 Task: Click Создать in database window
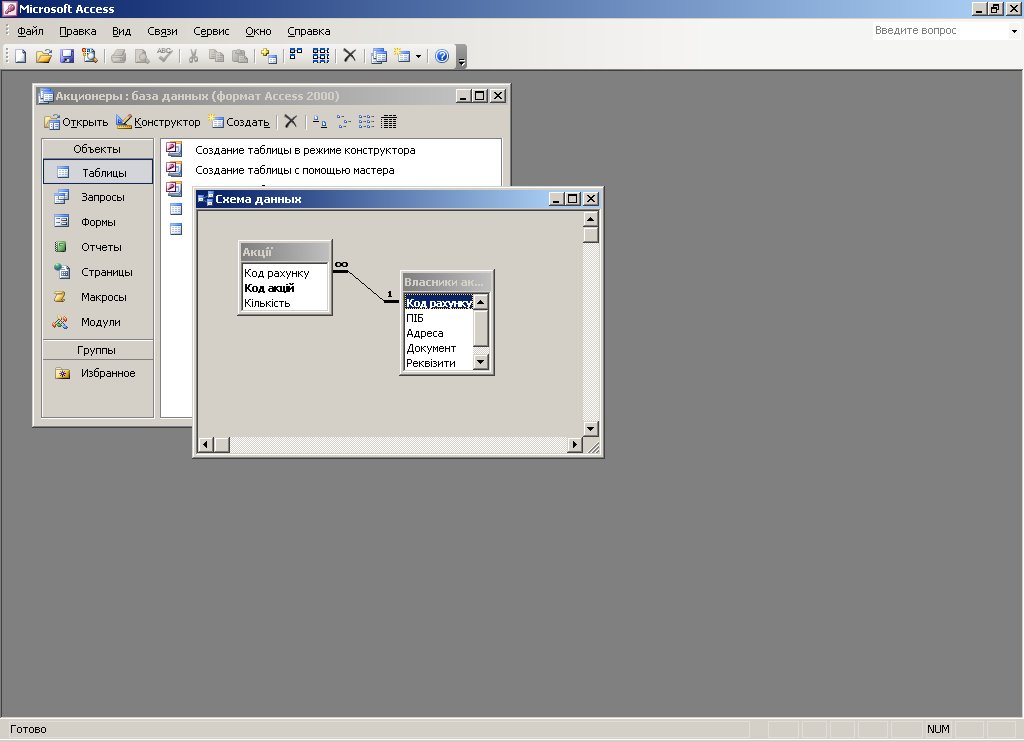pyautogui.click(x=239, y=122)
